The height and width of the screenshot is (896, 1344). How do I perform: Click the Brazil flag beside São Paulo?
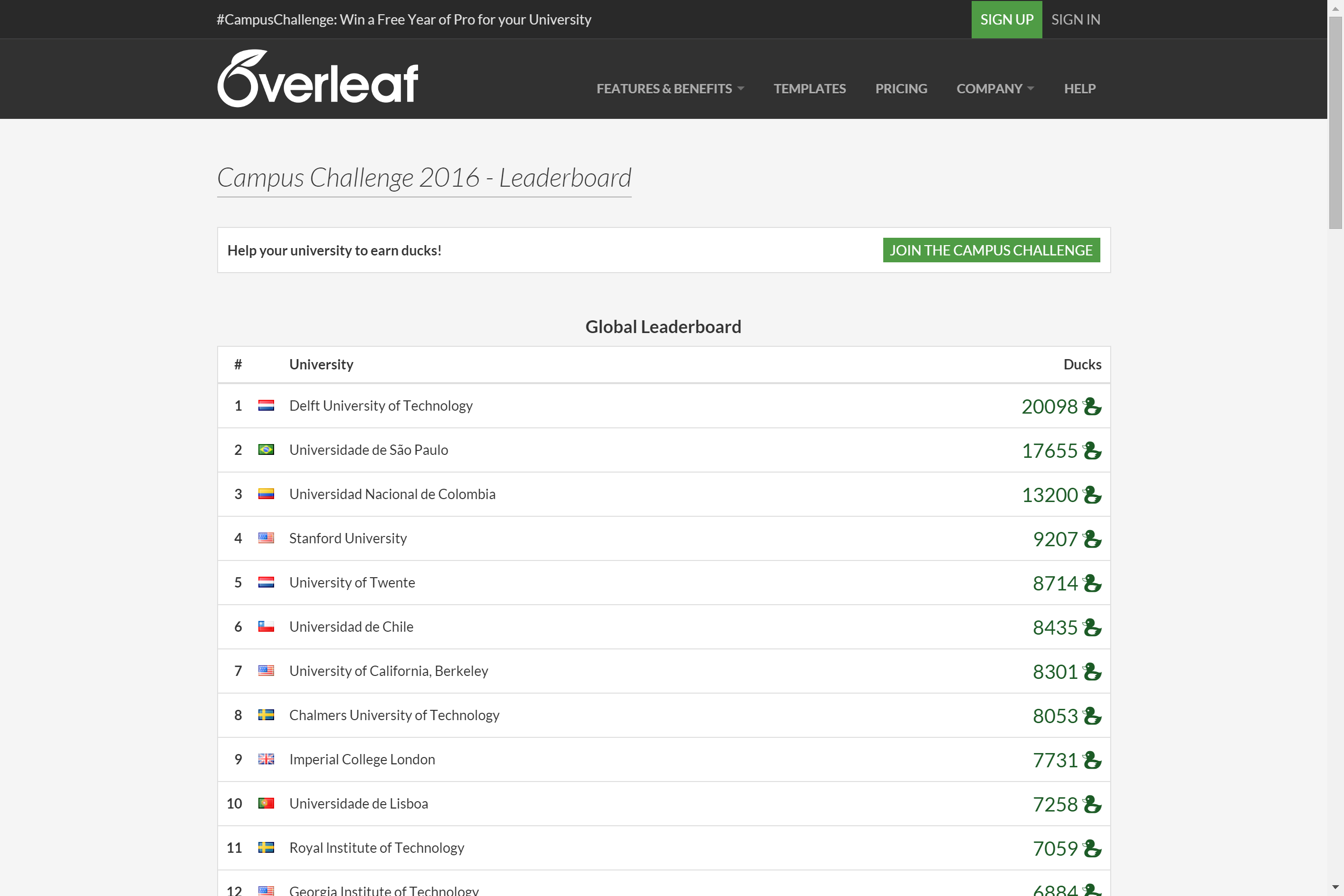(266, 449)
